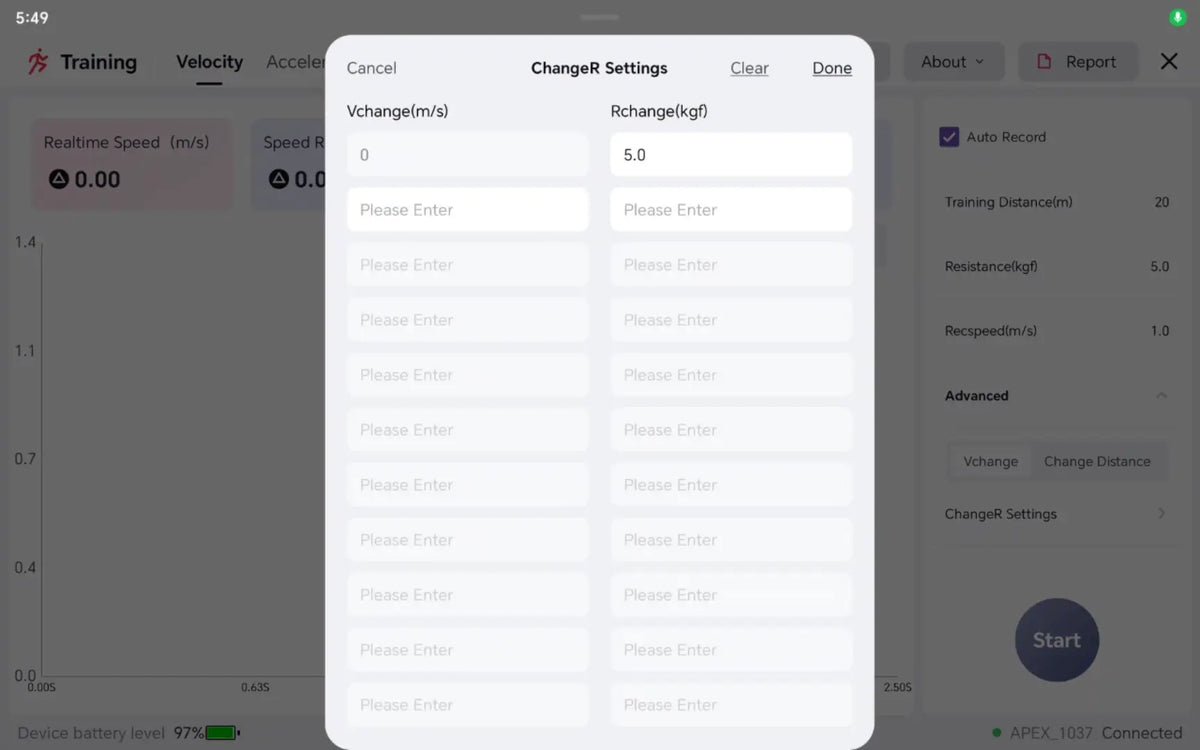Click the running figure Training icon
The width and height of the screenshot is (1200, 750).
[38, 62]
